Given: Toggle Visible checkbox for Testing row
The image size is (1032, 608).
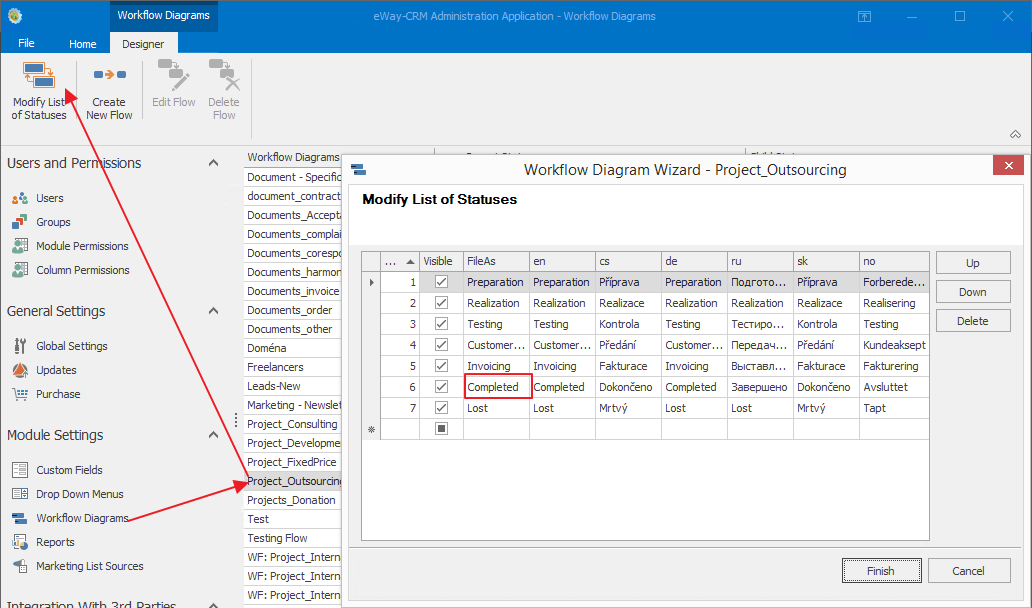Looking at the screenshot, I should coord(442,324).
